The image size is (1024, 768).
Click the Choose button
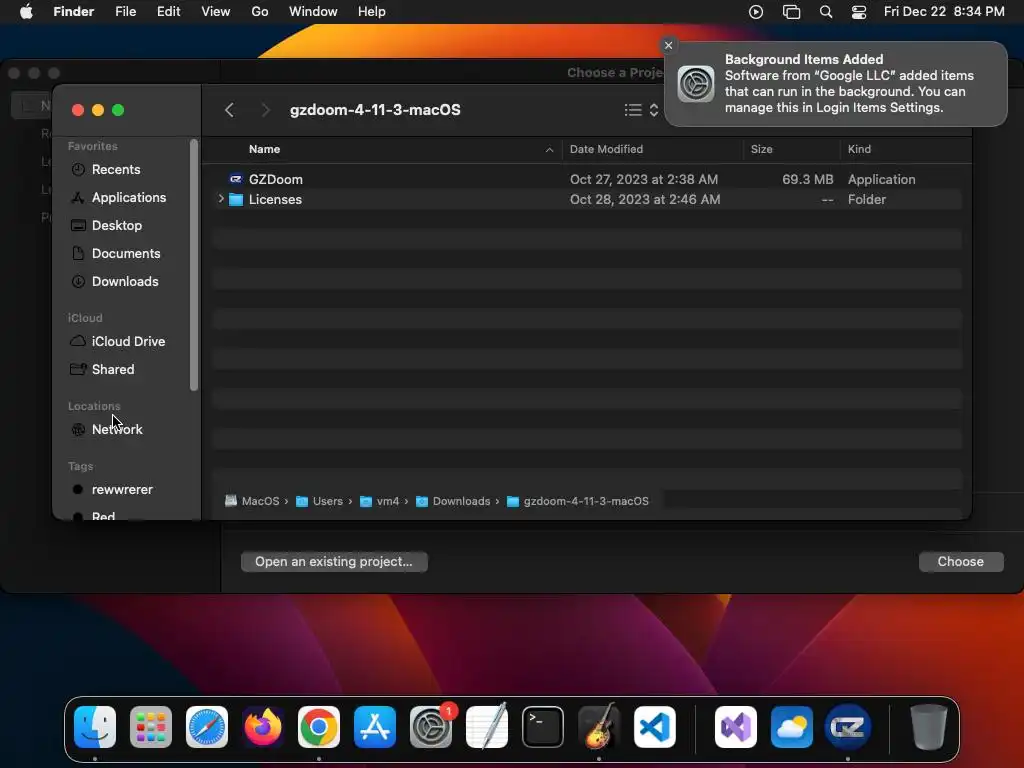point(960,562)
